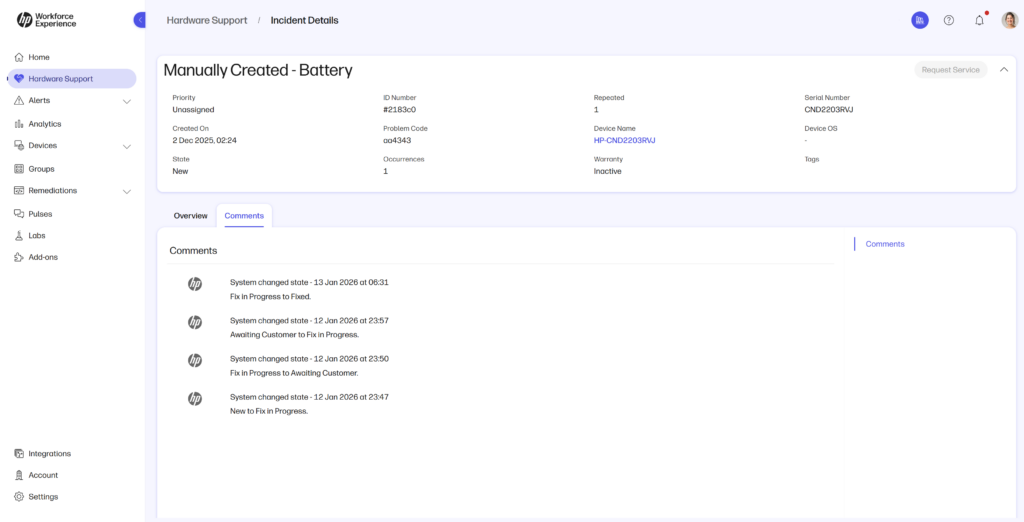Click the Incident Details breadcrumb text
This screenshot has height=522, width=1024.
[304, 20]
